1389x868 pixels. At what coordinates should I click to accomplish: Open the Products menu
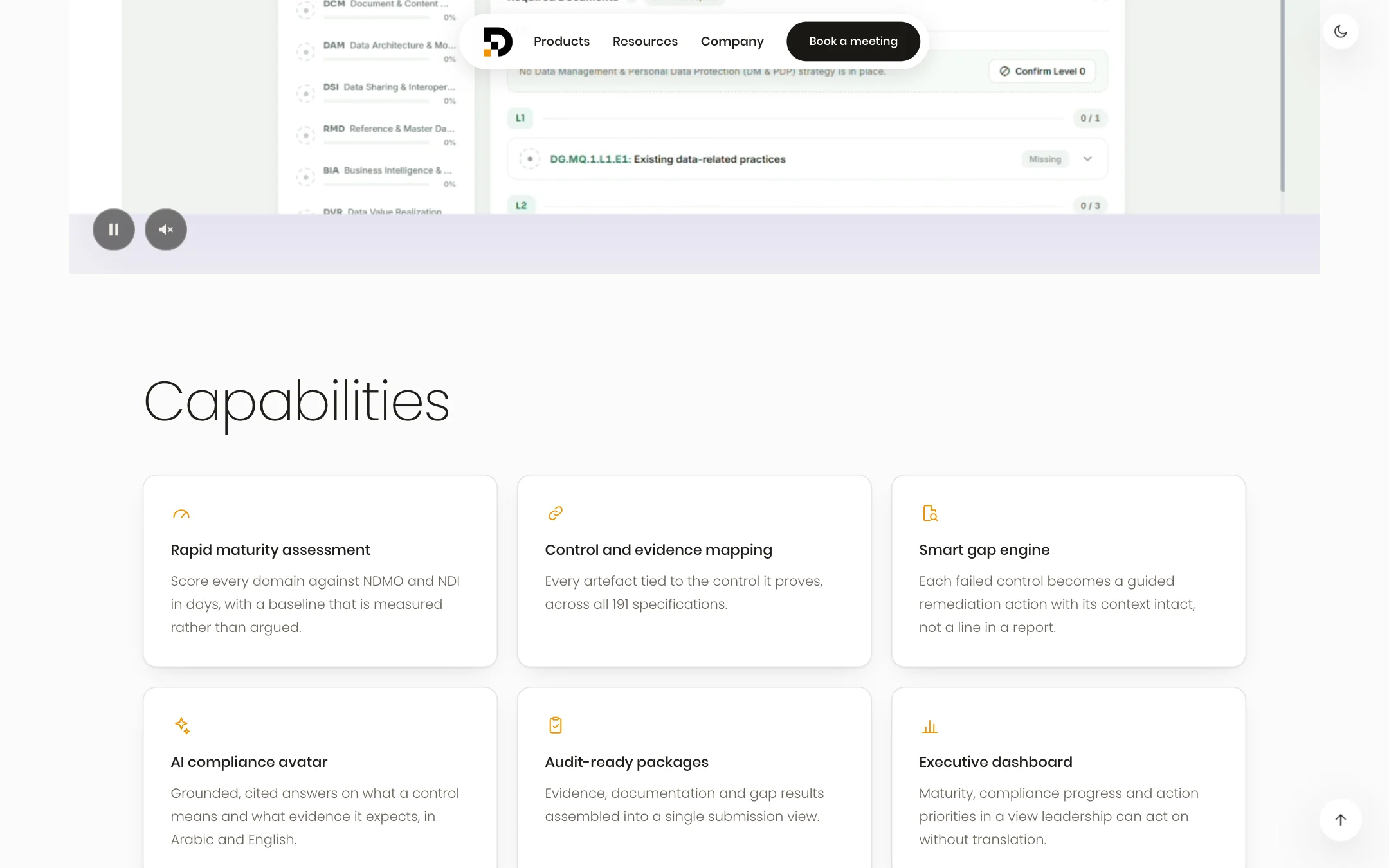coord(561,41)
